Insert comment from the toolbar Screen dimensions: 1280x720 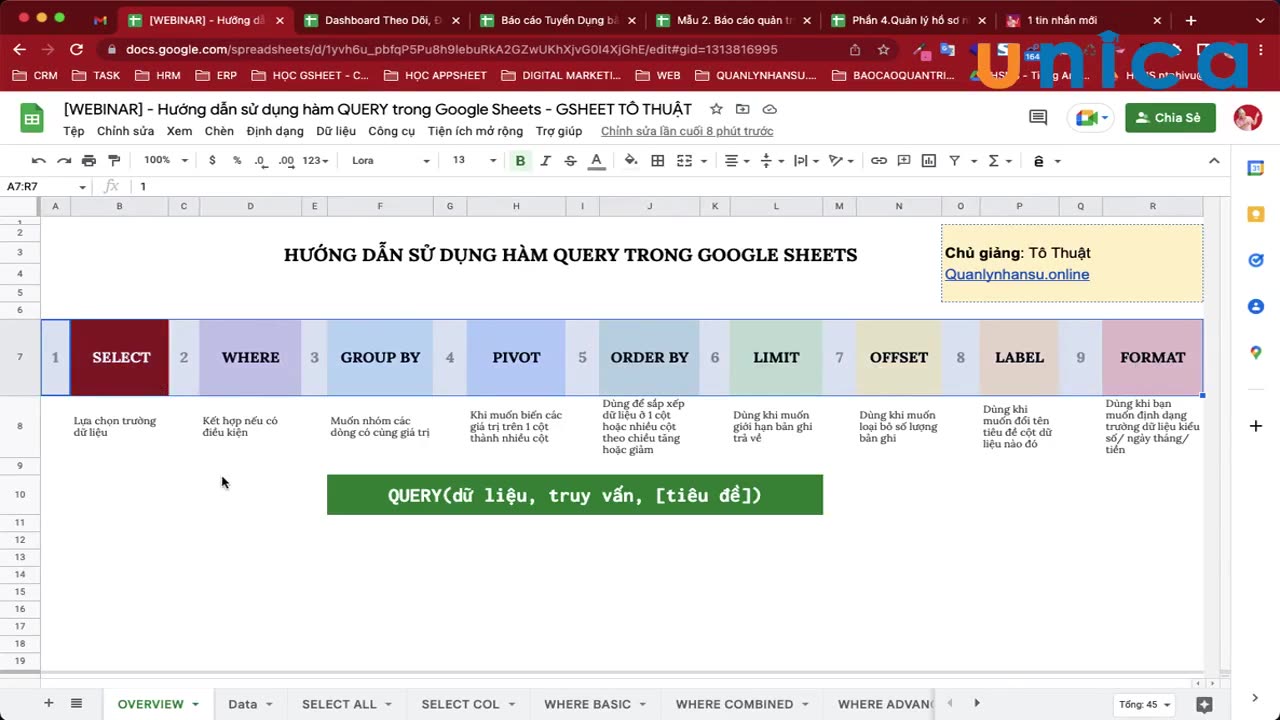904,161
